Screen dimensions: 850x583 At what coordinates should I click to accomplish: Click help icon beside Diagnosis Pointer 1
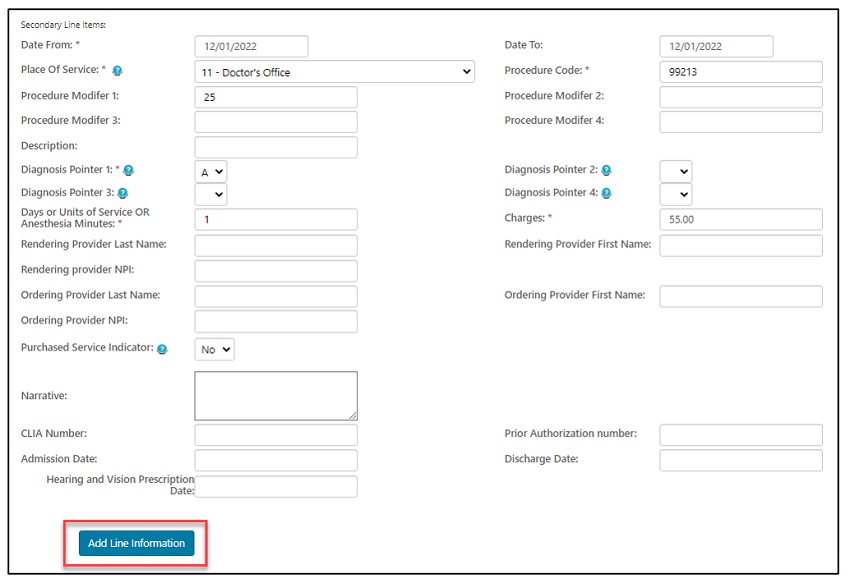coord(128,171)
